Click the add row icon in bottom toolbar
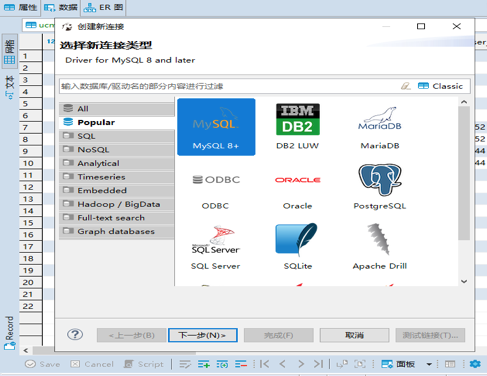The height and width of the screenshot is (376, 487). point(204,364)
